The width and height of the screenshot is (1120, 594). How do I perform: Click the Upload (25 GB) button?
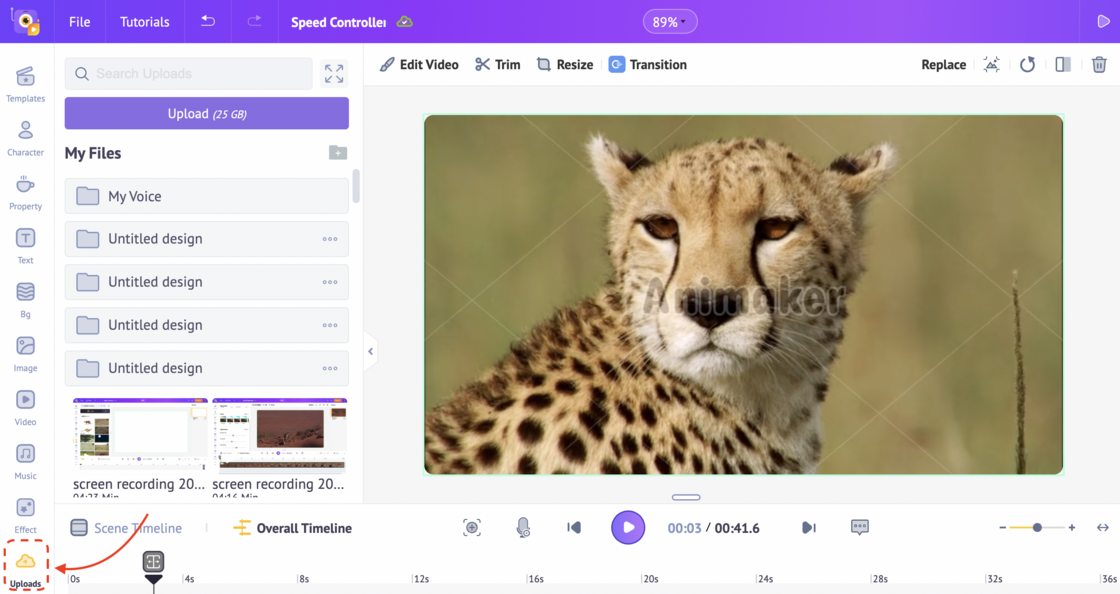click(x=207, y=114)
